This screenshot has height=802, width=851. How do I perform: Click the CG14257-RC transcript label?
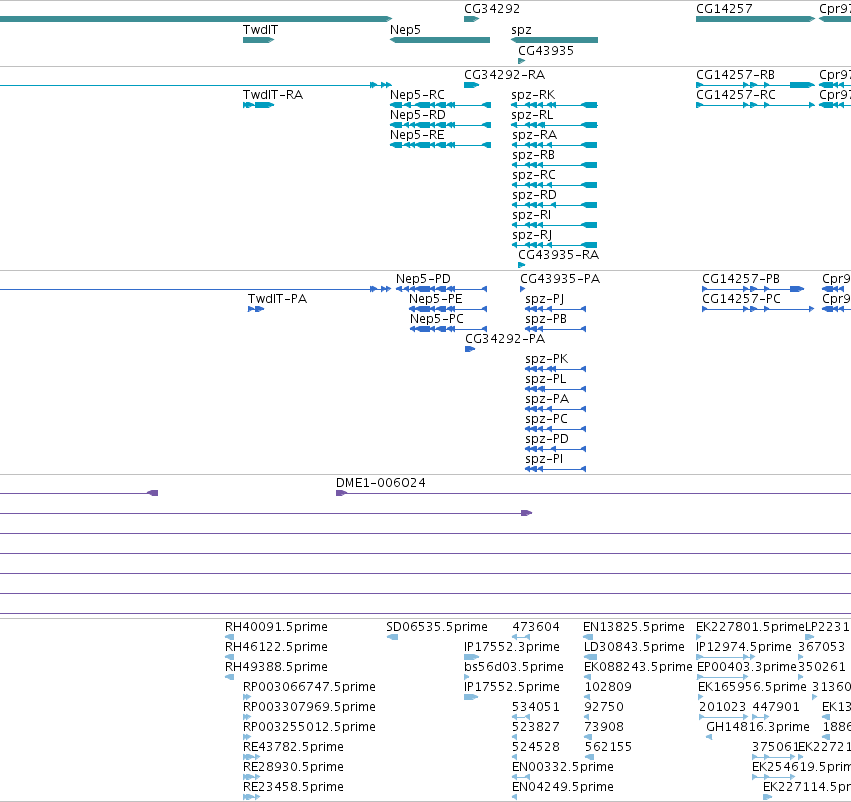pos(735,95)
